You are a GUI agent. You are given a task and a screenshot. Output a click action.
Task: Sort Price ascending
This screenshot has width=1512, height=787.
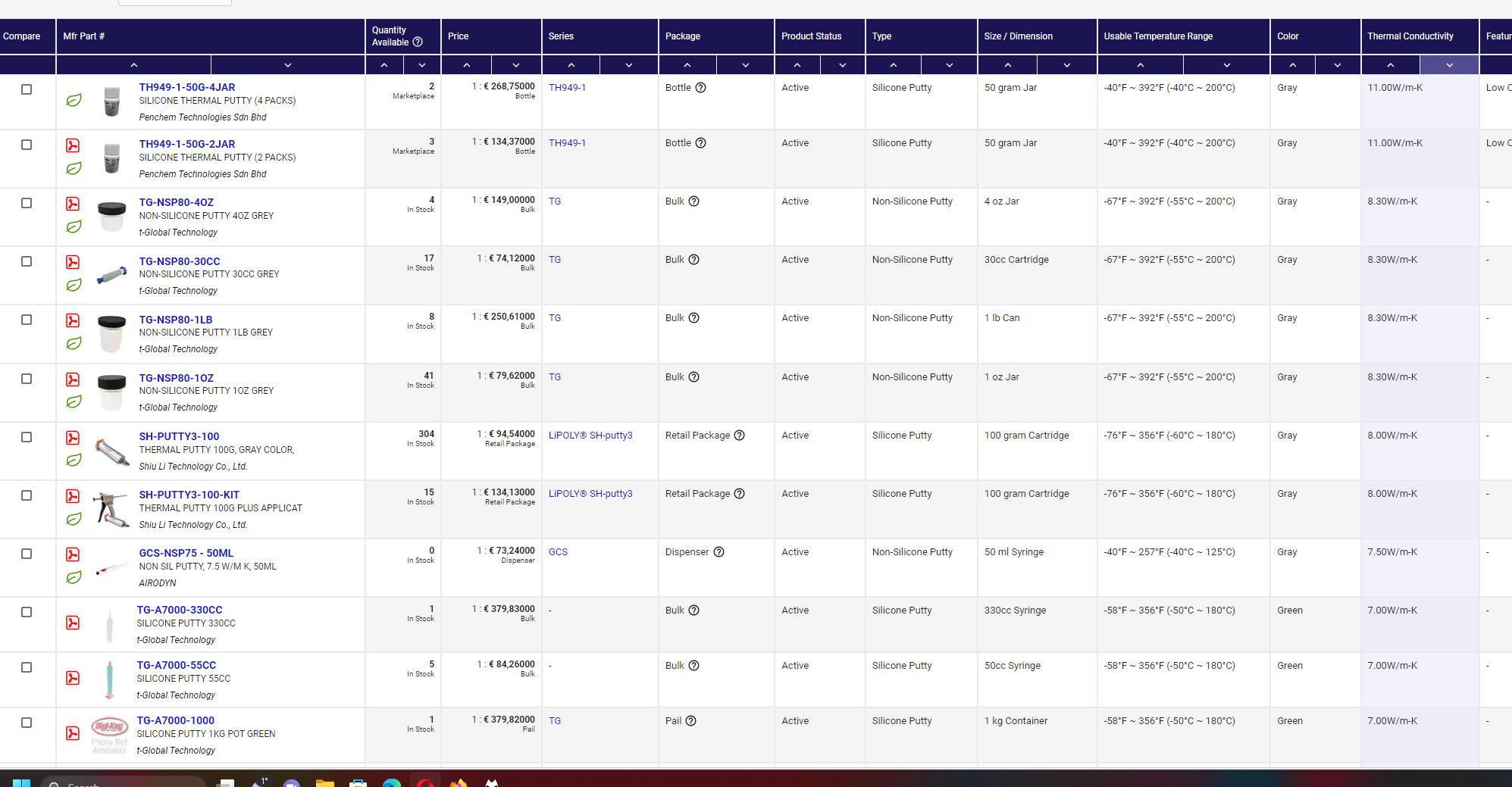coord(467,65)
